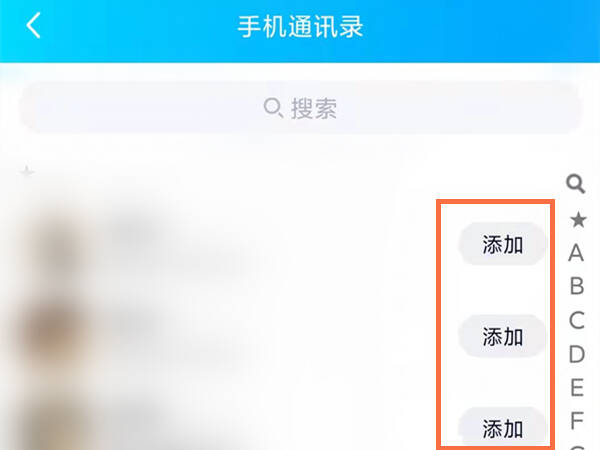Jump to starred contacts via index star
Viewport: 600px width, 450px height.
coord(578,220)
